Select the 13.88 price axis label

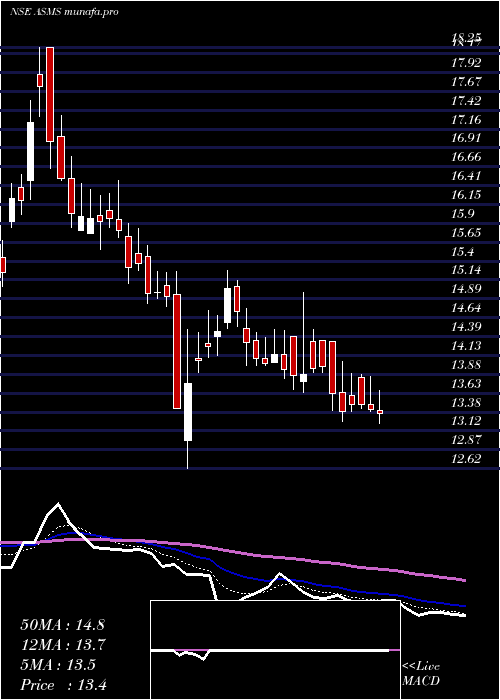(466, 365)
